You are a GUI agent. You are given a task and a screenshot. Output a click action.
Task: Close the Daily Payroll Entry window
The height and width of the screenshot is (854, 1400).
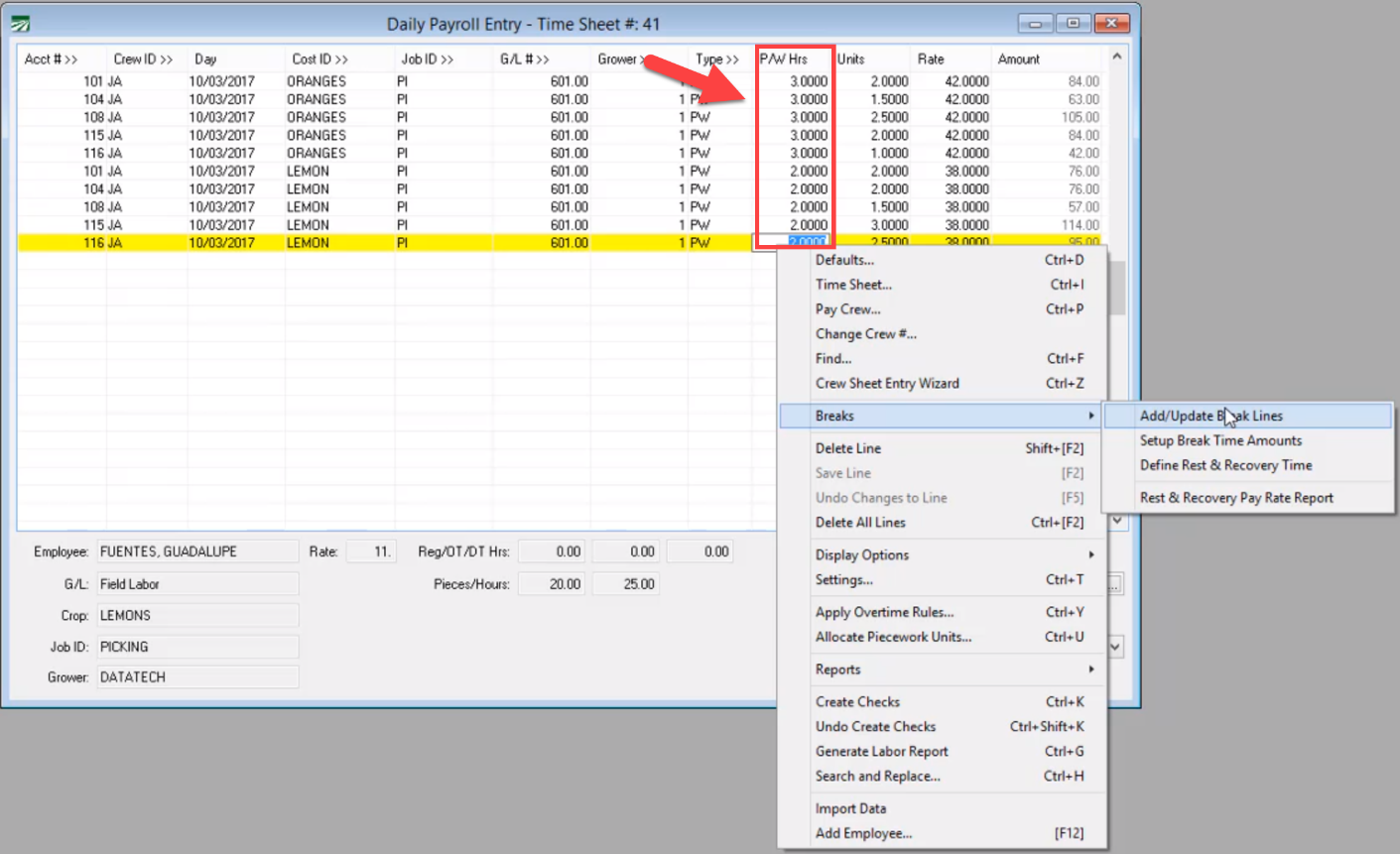(1111, 23)
